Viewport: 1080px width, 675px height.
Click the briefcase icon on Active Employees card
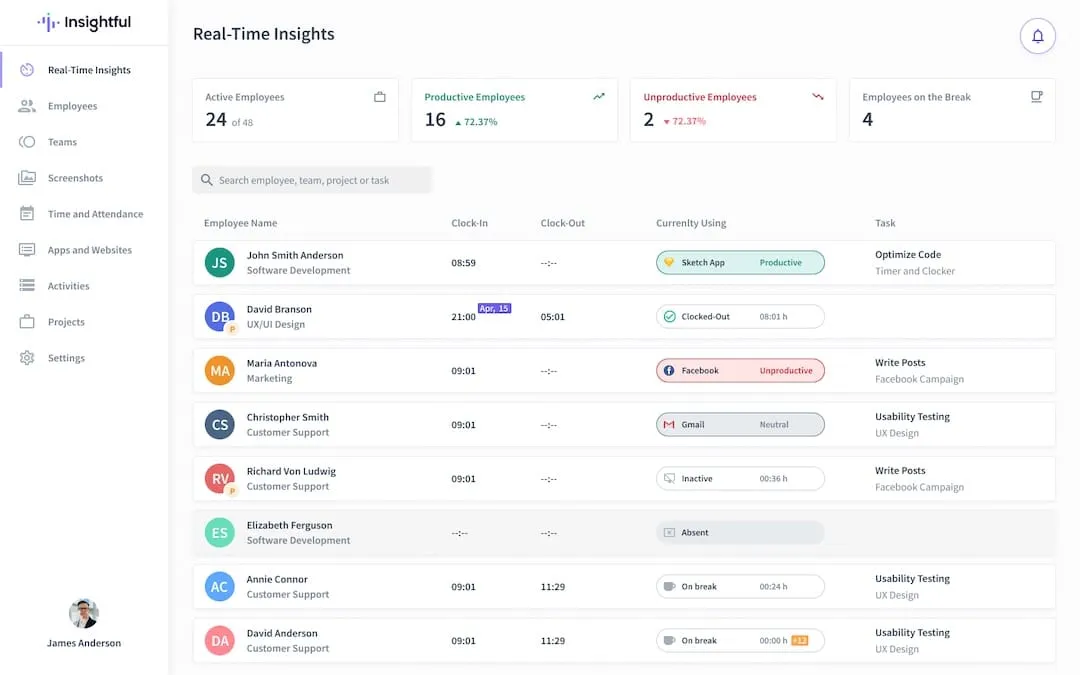click(x=379, y=96)
